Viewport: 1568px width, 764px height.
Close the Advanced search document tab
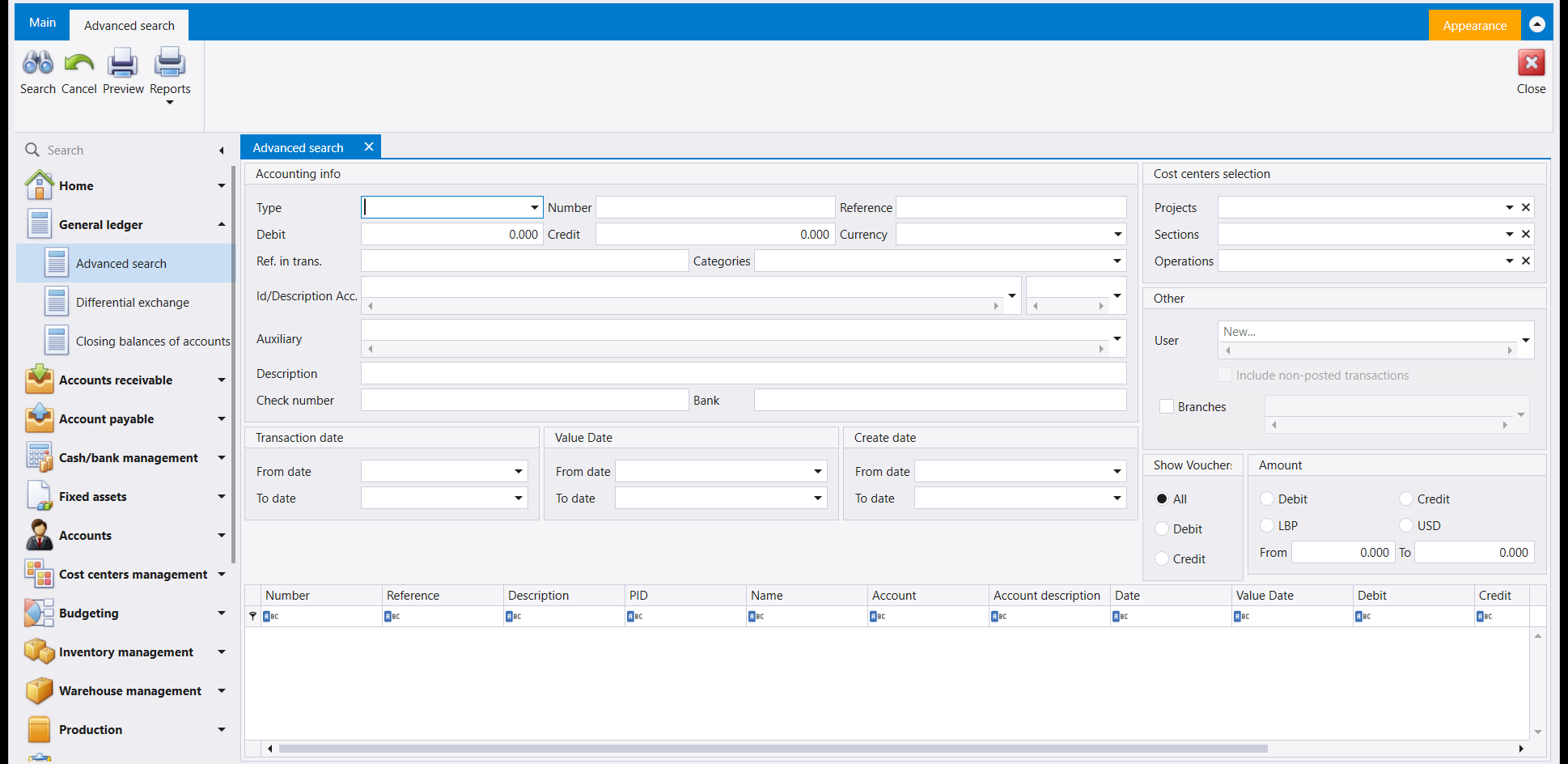(369, 146)
